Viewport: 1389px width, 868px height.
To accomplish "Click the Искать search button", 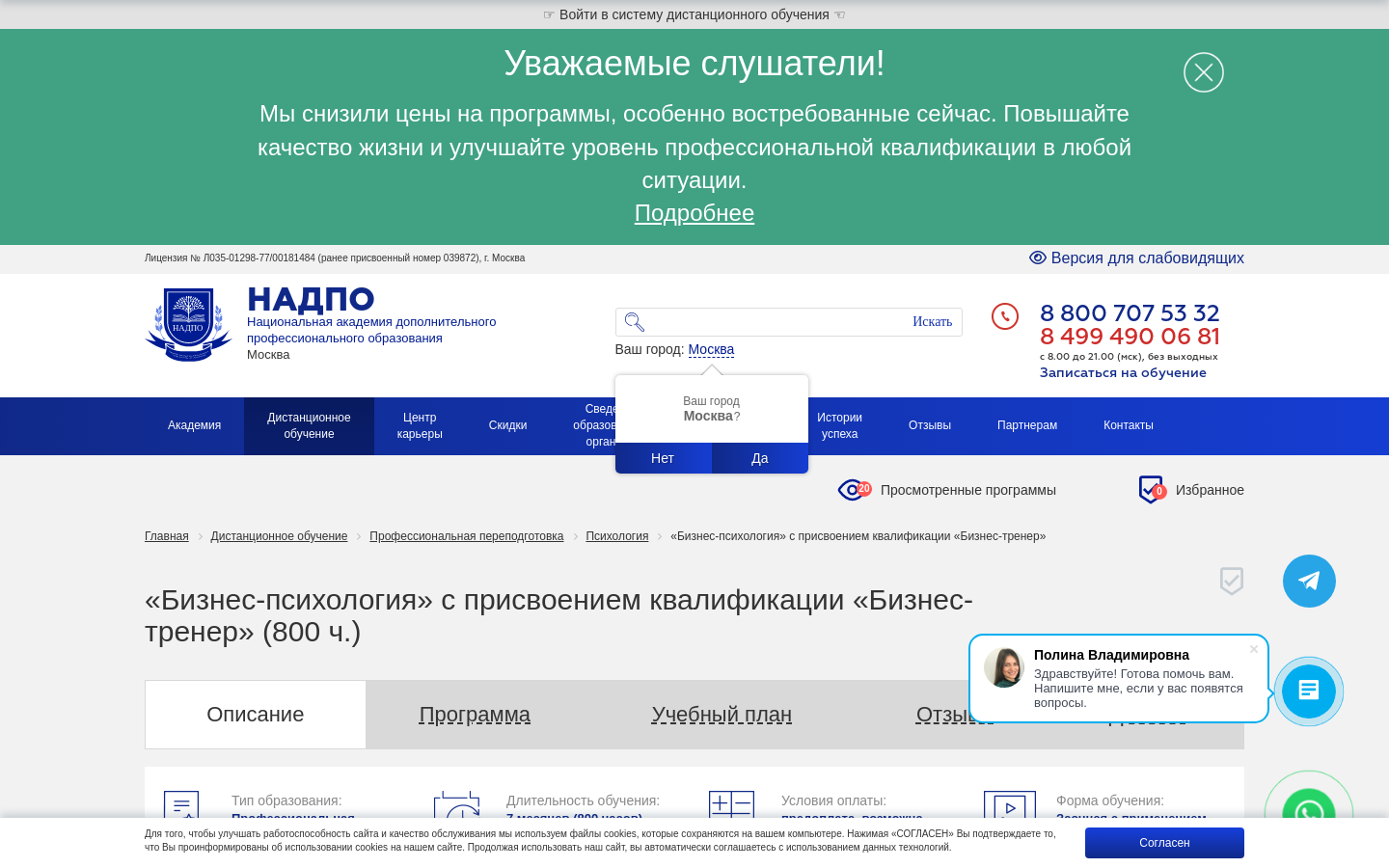I will click(x=932, y=322).
